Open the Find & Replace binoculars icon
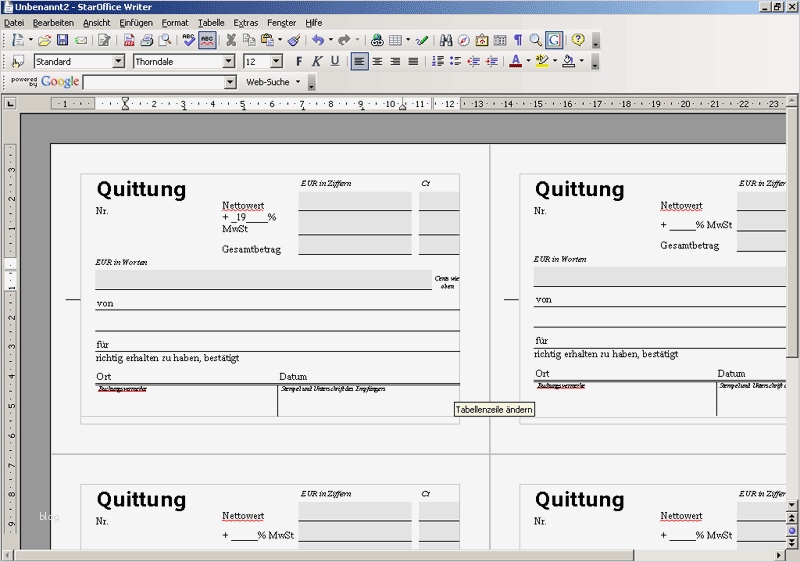Viewport: 800px width, 562px height. (445, 41)
